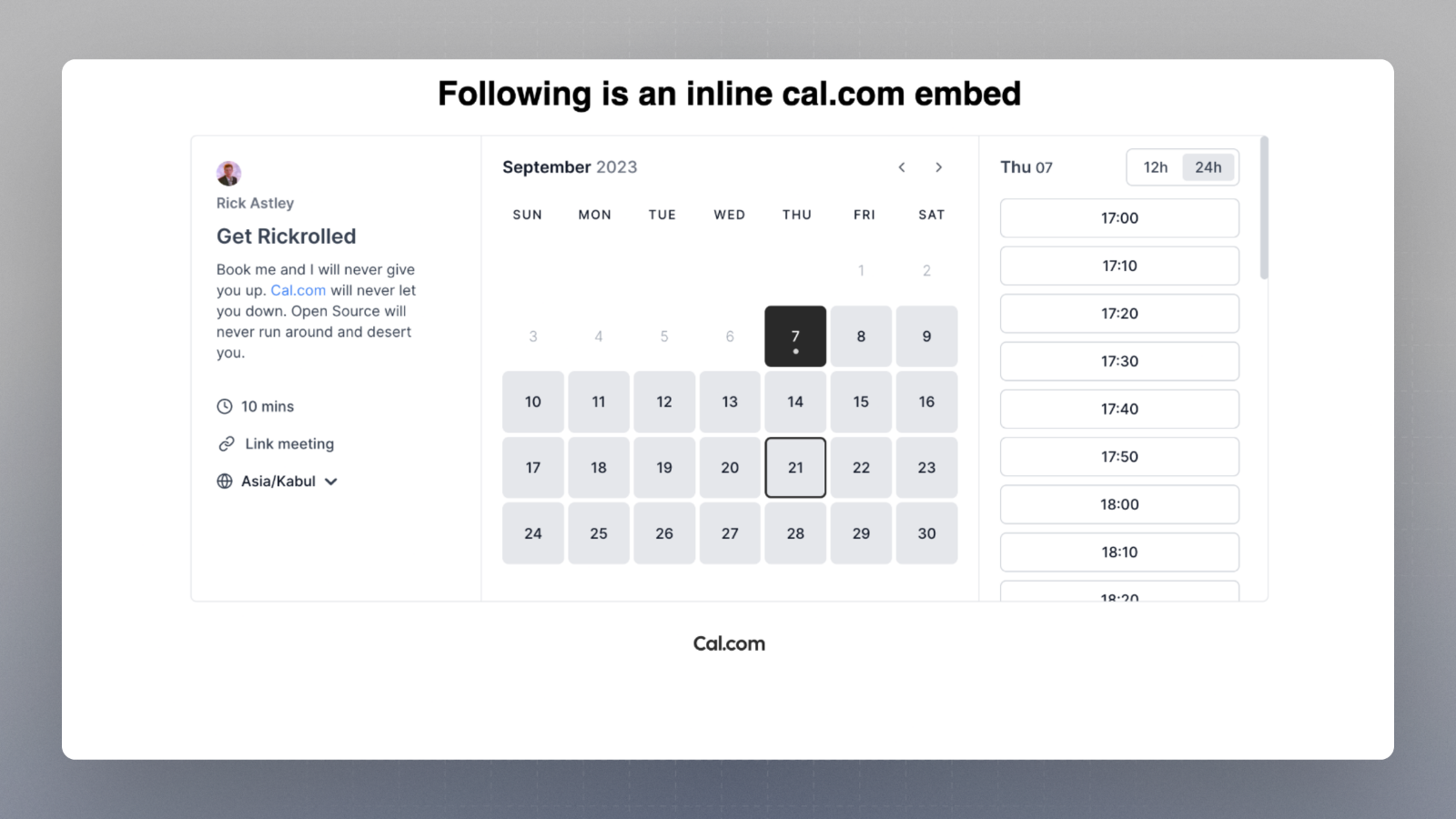This screenshot has height=819, width=1456.
Task: Click the Cal.com logo below the embed
Action: [x=728, y=643]
